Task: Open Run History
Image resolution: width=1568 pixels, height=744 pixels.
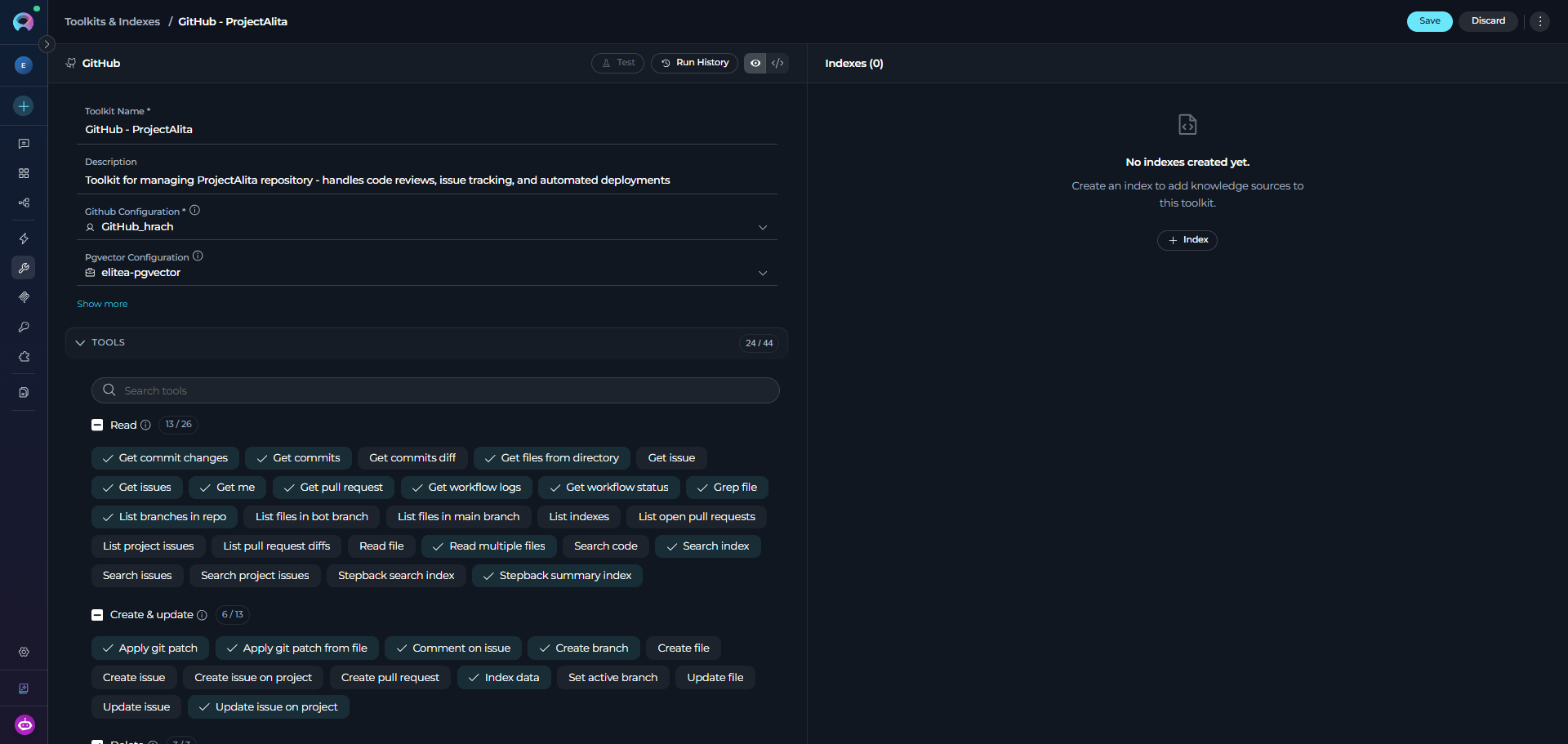Action: (694, 63)
